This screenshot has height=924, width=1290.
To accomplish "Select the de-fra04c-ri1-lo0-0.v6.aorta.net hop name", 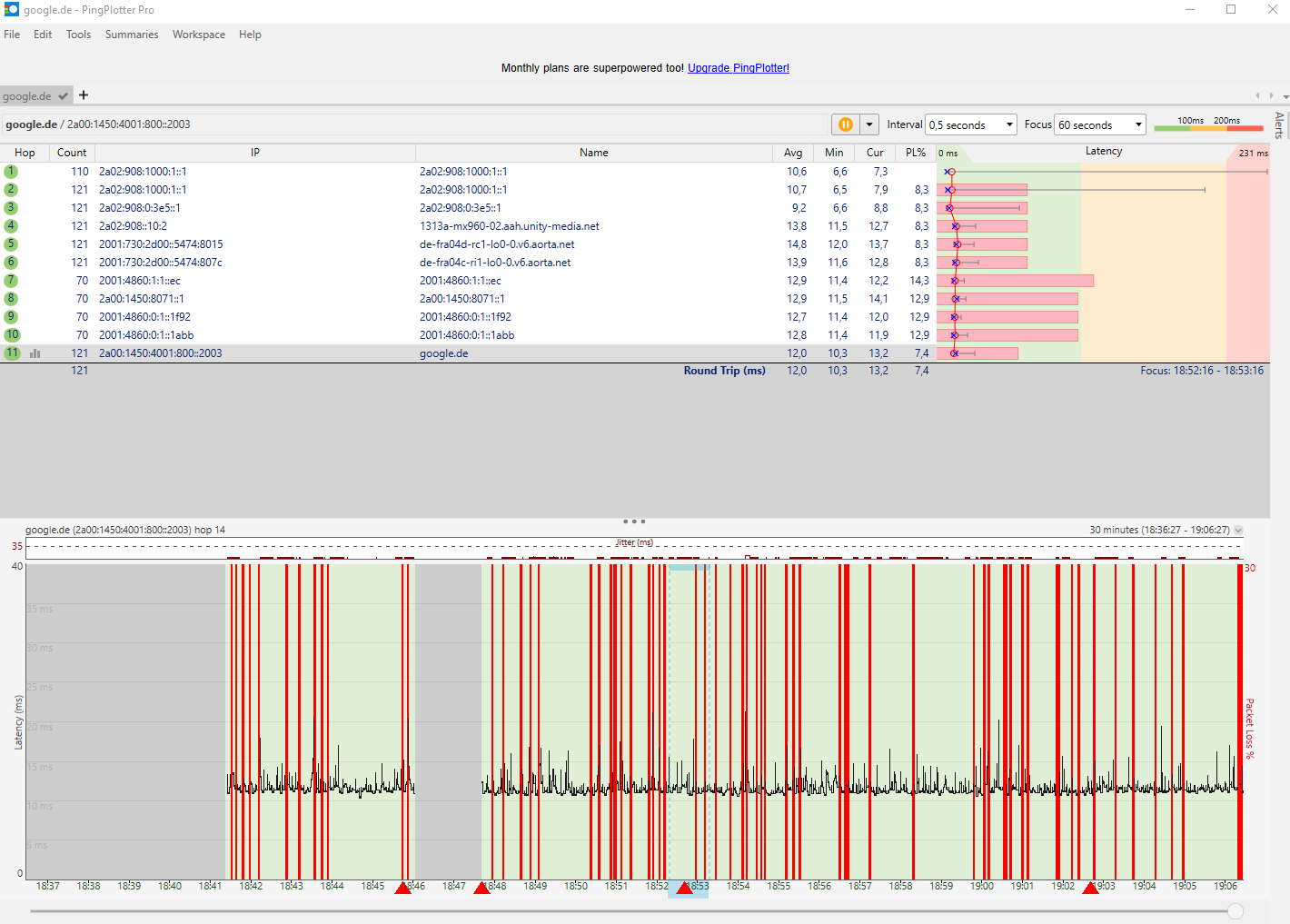I will tap(495, 263).
